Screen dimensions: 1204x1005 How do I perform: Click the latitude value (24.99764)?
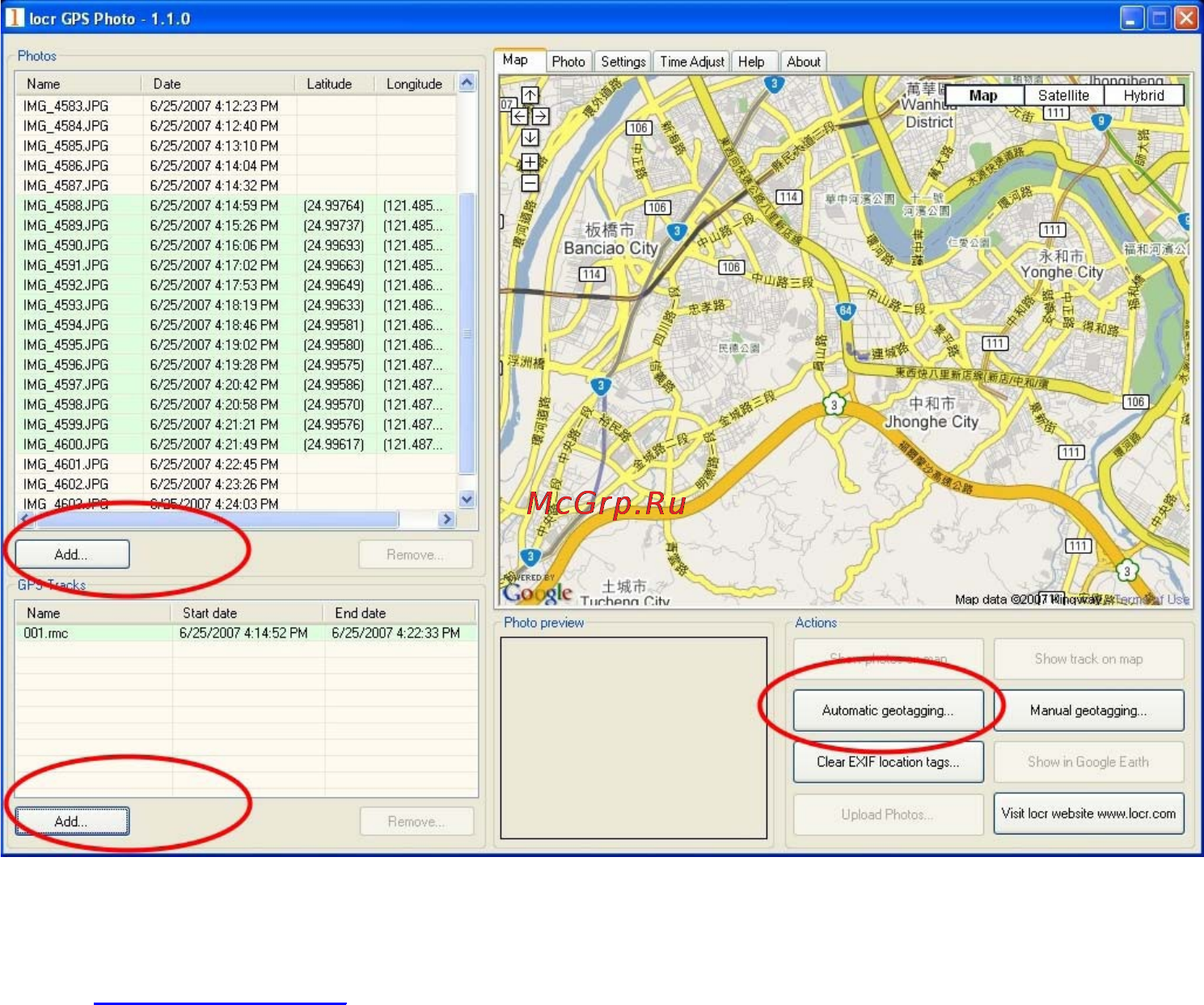pos(334,205)
